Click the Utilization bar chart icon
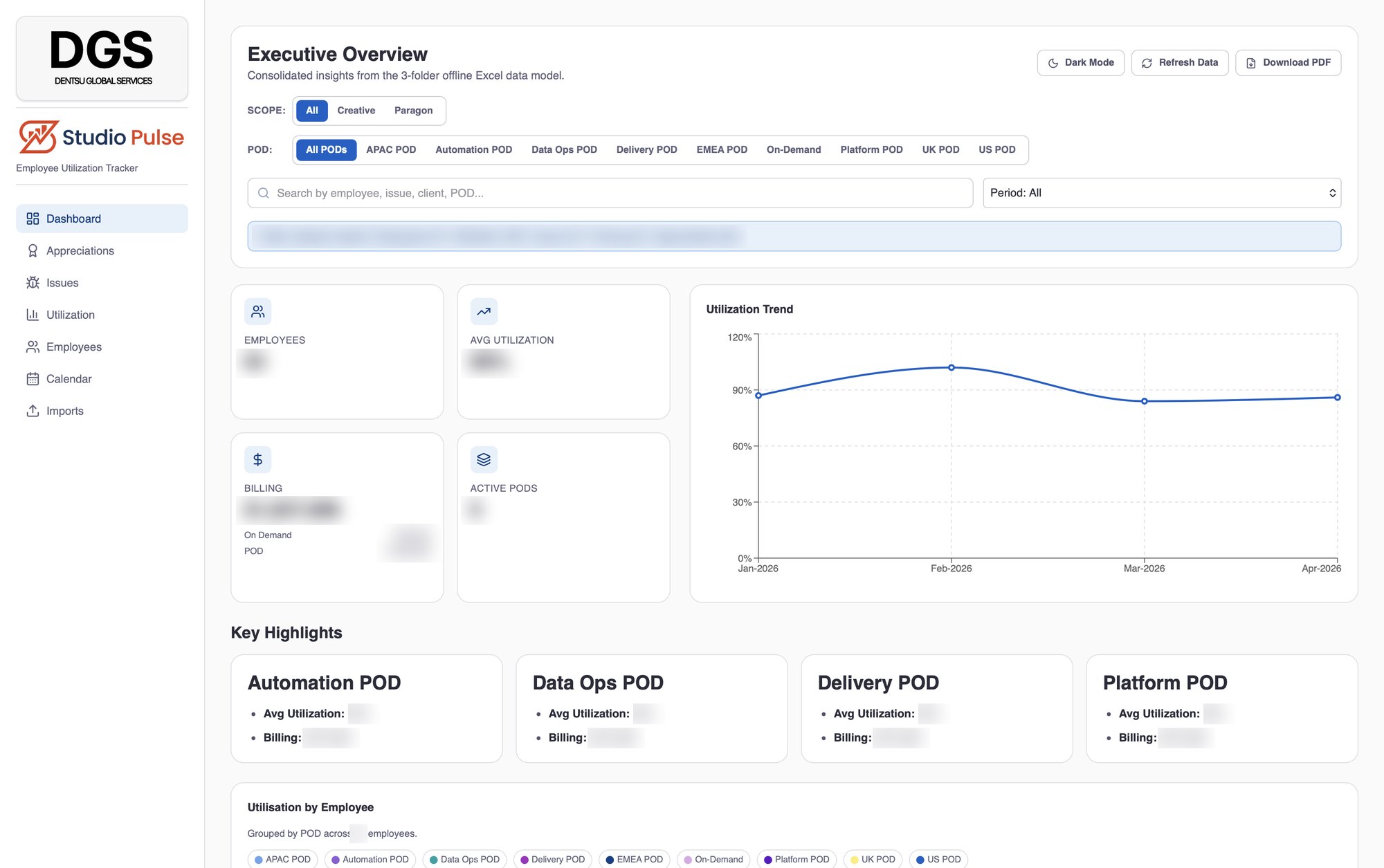The height and width of the screenshot is (868, 1384). tap(33, 315)
